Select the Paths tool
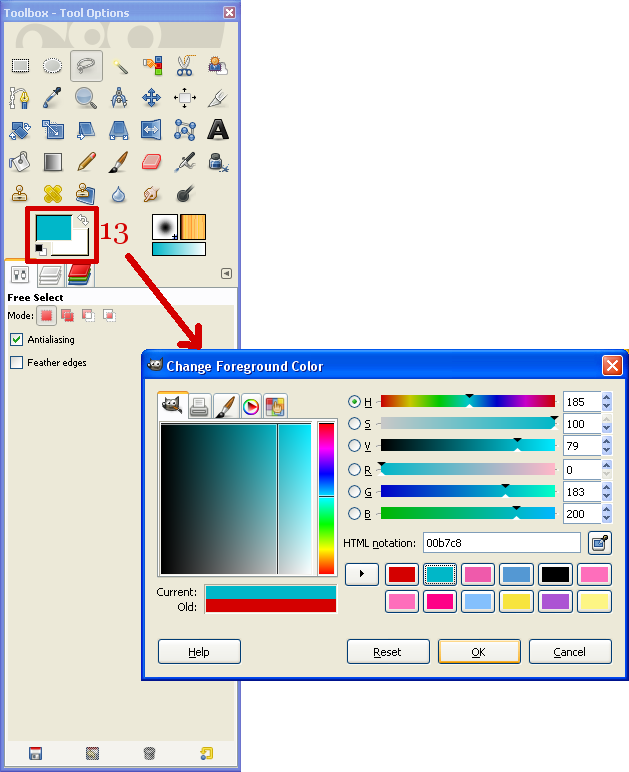629x772 pixels. (x=20, y=98)
